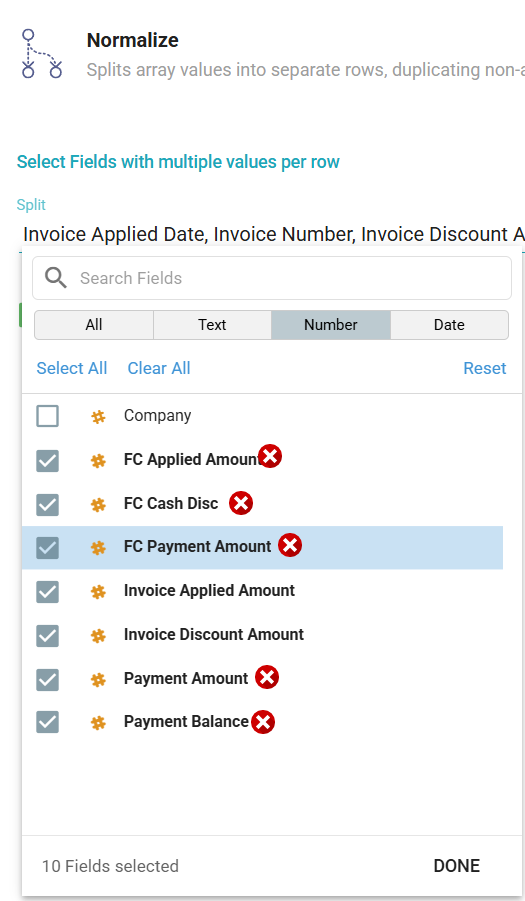This screenshot has height=901, width=525.
Task: Open the Split fields dropdown
Action: coord(271,234)
